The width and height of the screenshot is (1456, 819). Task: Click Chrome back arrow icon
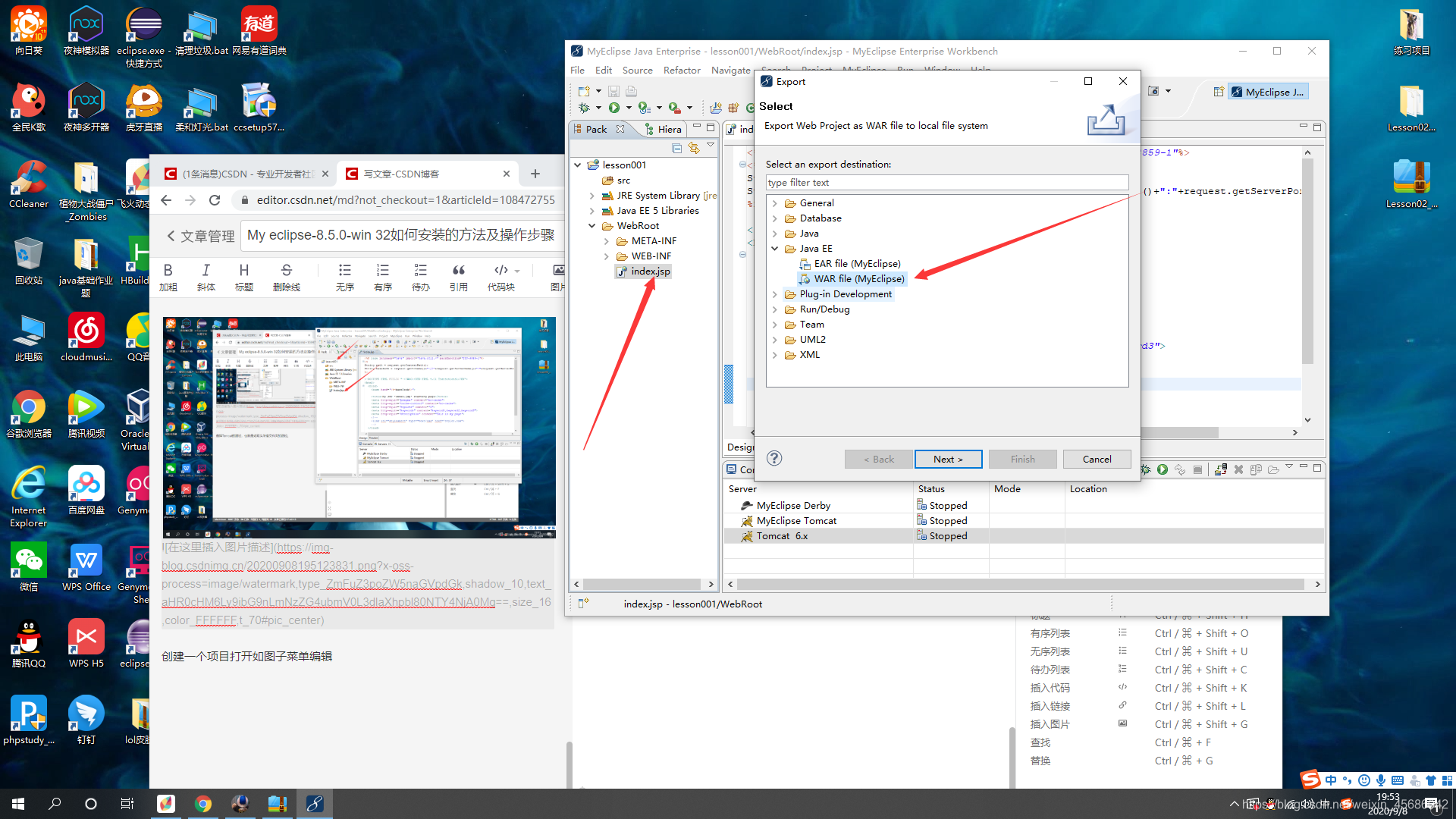pyautogui.click(x=166, y=200)
